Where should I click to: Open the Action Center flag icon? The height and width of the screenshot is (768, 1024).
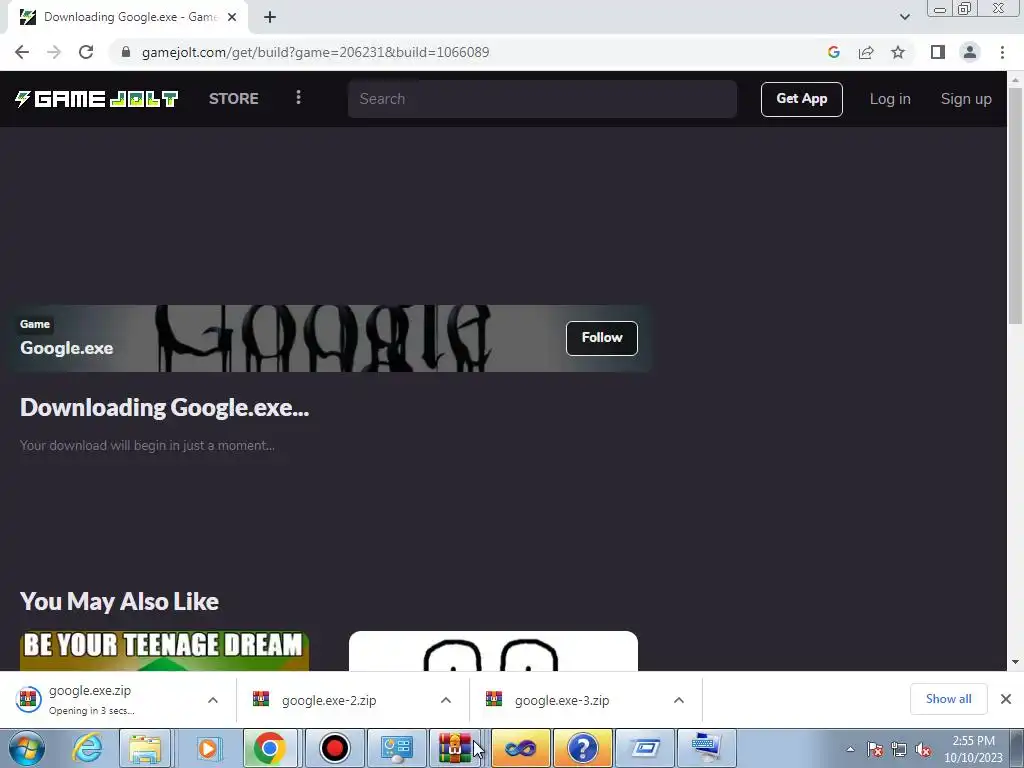click(x=875, y=750)
